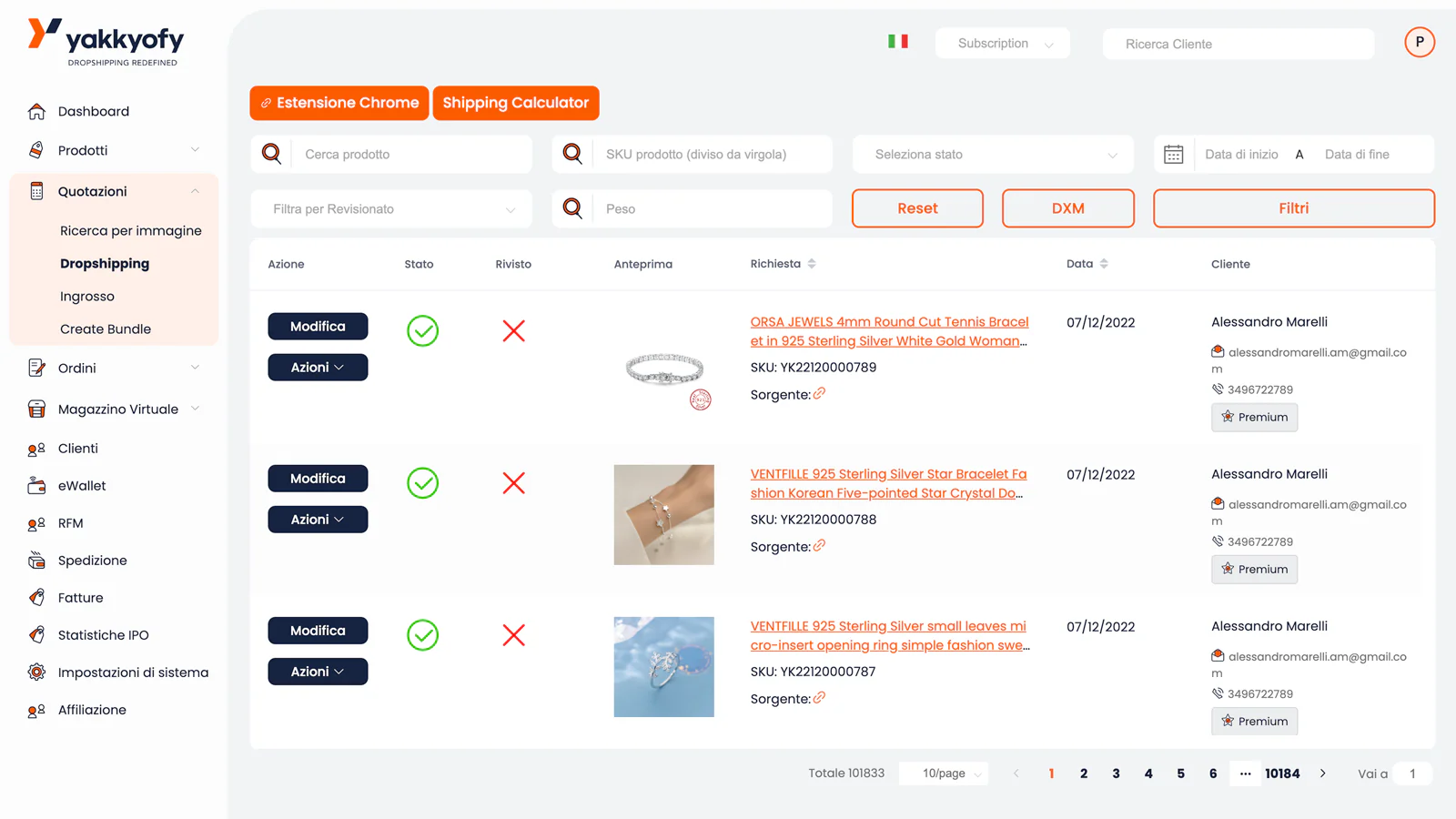Click Modifica for the Star Bracelet row
Screen dimensions: 1456x819
(x=318, y=479)
